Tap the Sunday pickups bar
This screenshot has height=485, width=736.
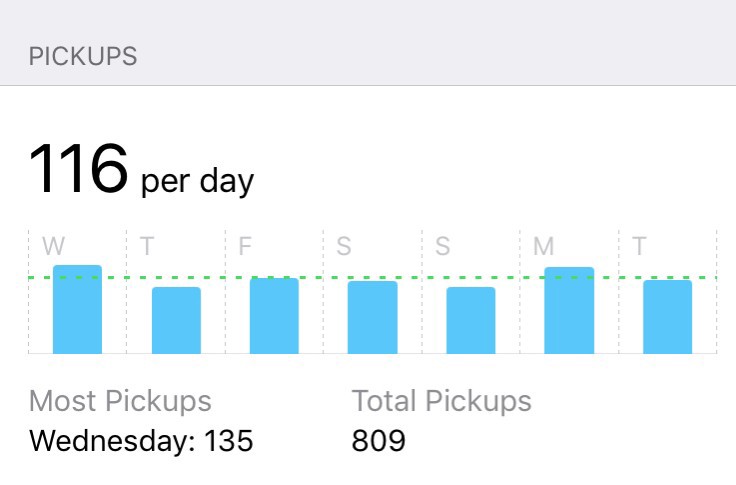pyautogui.click(x=471, y=320)
